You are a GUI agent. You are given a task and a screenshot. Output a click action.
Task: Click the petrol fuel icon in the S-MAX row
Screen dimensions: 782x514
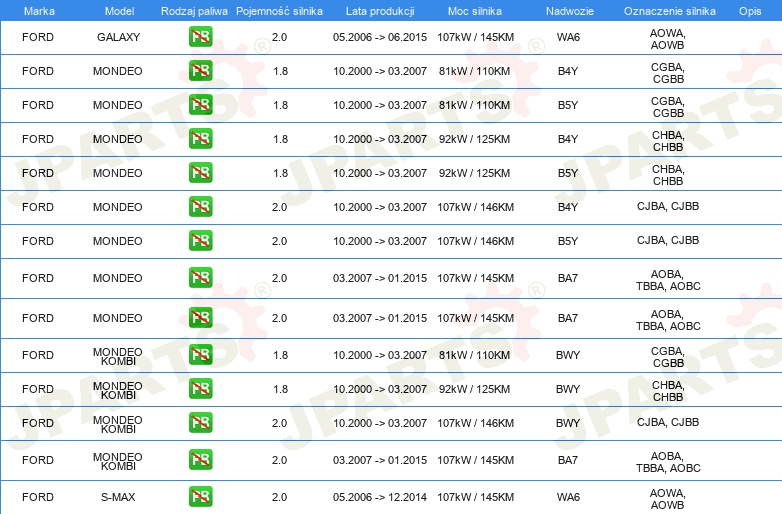click(200, 497)
